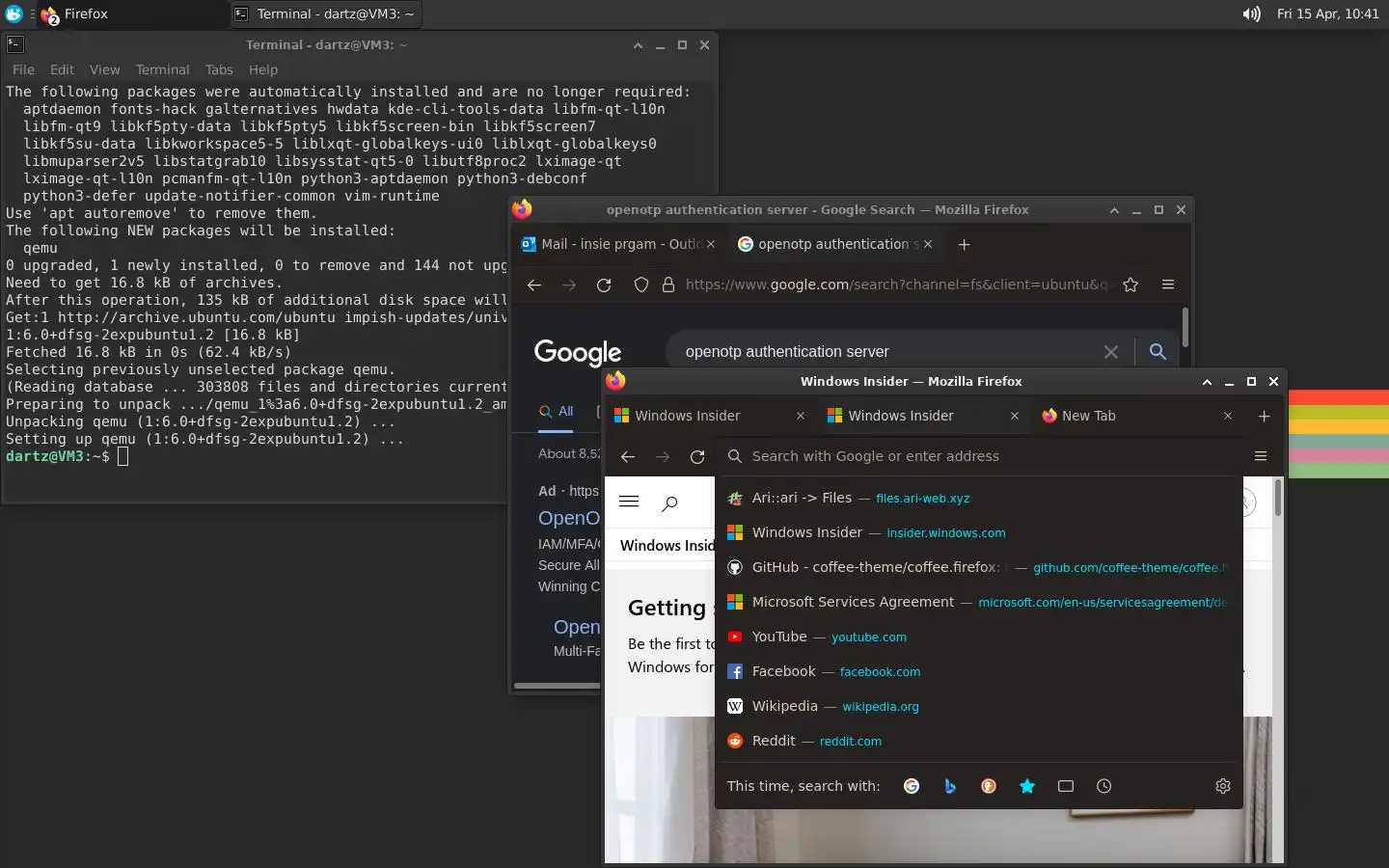This screenshot has width=1389, height=868.
Task: Click Terminal - dartz@VM3 task button in panel
Action: (x=325, y=14)
